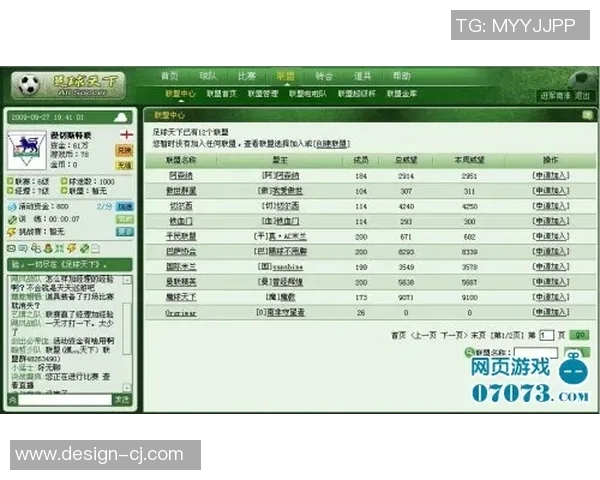Click 申请加入 in the 国际米兰 row
The height and width of the screenshot is (480, 600).
pos(551,266)
